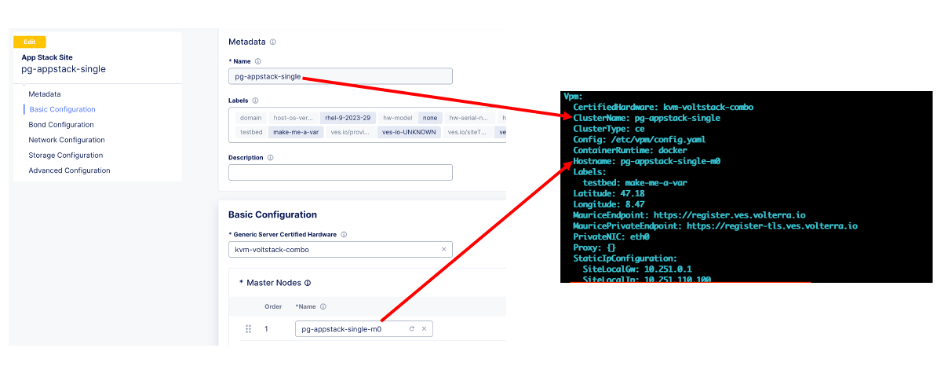Click the info icon for the Metadata Name field
The height and width of the screenshot is (370, 948).
click(x=258, y=61)
